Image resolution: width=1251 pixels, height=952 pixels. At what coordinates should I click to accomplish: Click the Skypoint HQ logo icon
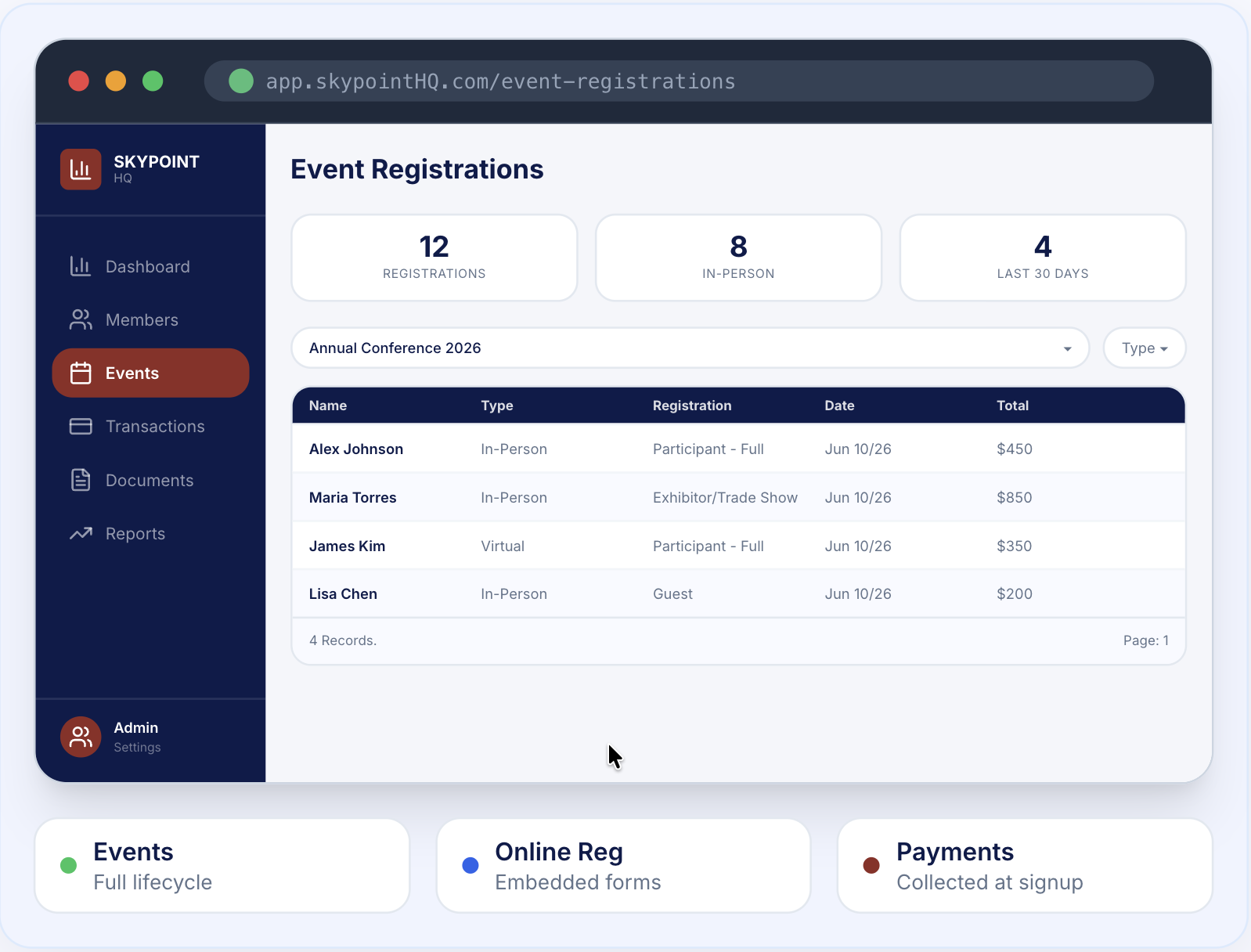tap(81, 169)
